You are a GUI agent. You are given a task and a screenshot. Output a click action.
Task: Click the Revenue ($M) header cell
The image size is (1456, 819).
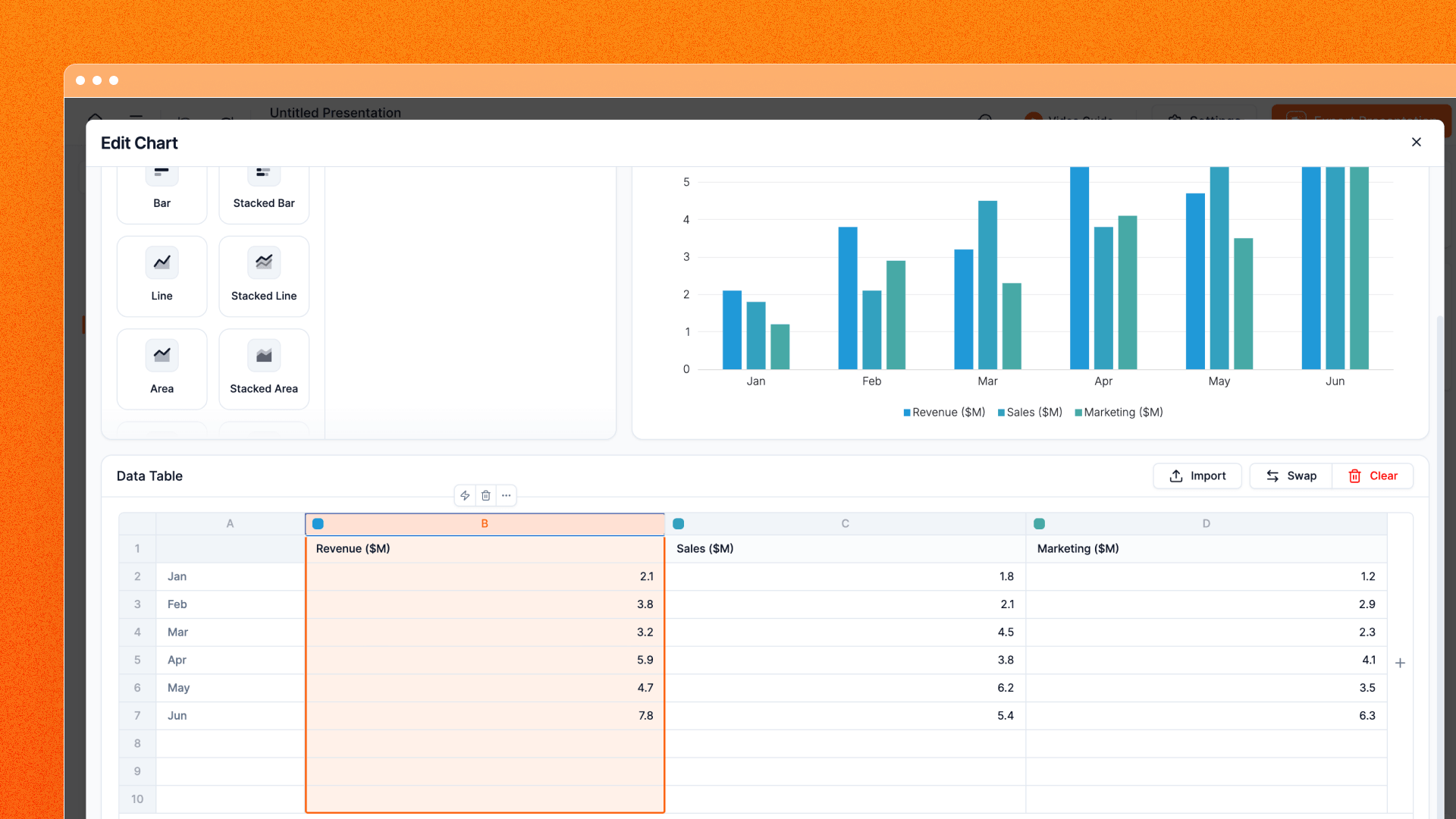tap(485, 549)
